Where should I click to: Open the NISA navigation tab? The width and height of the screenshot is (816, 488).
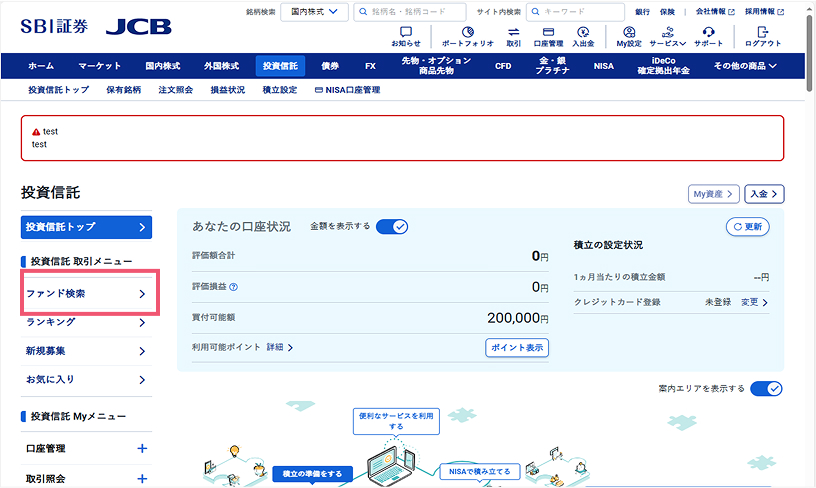(x=604, y=66)
